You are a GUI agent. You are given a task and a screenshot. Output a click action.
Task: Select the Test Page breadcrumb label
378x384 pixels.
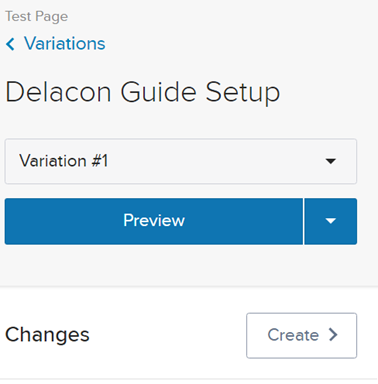pyautogui.click(x=37, y=17)
